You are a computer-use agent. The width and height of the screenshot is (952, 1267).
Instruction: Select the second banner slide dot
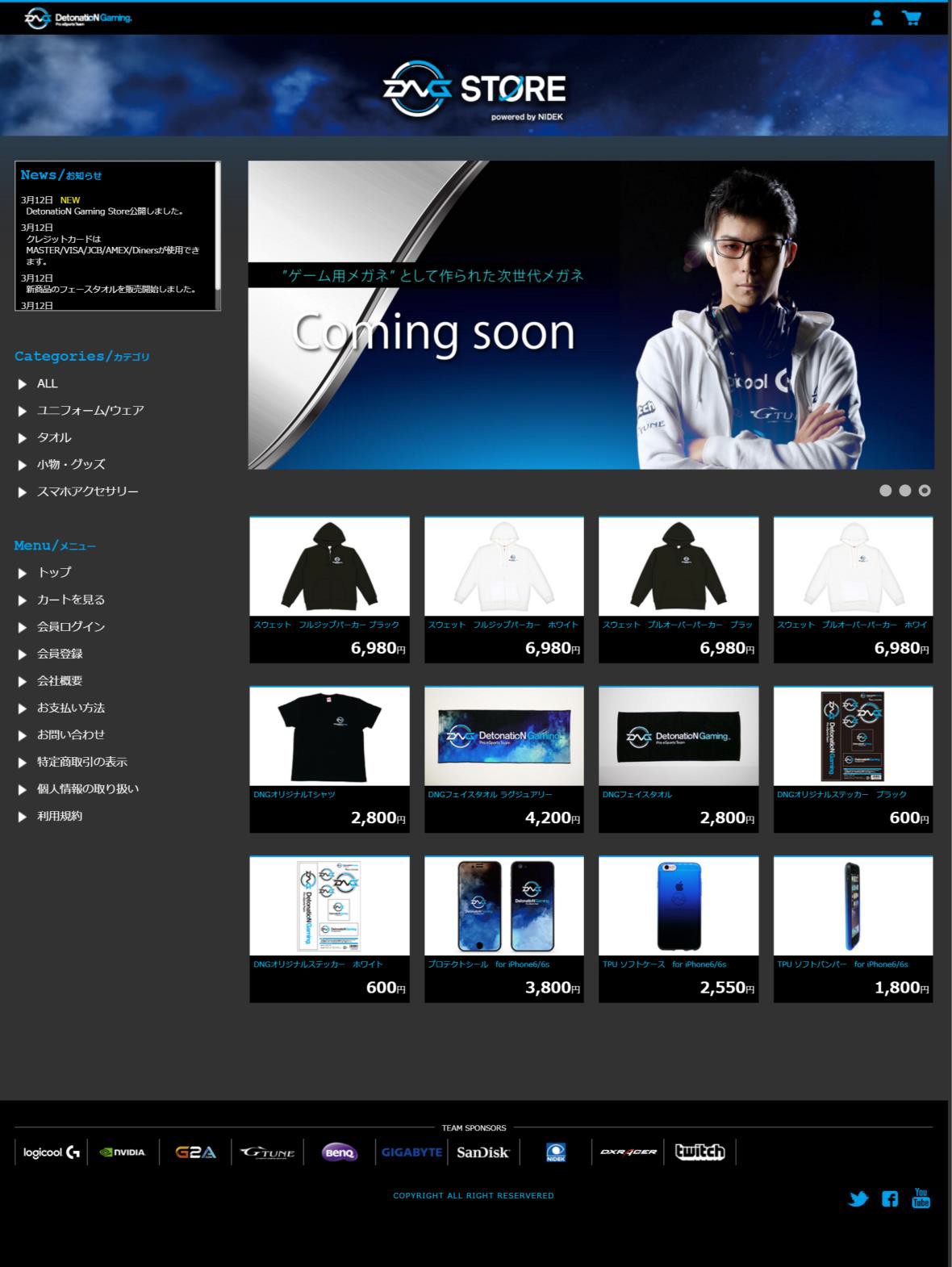click(x=904, y=491)
